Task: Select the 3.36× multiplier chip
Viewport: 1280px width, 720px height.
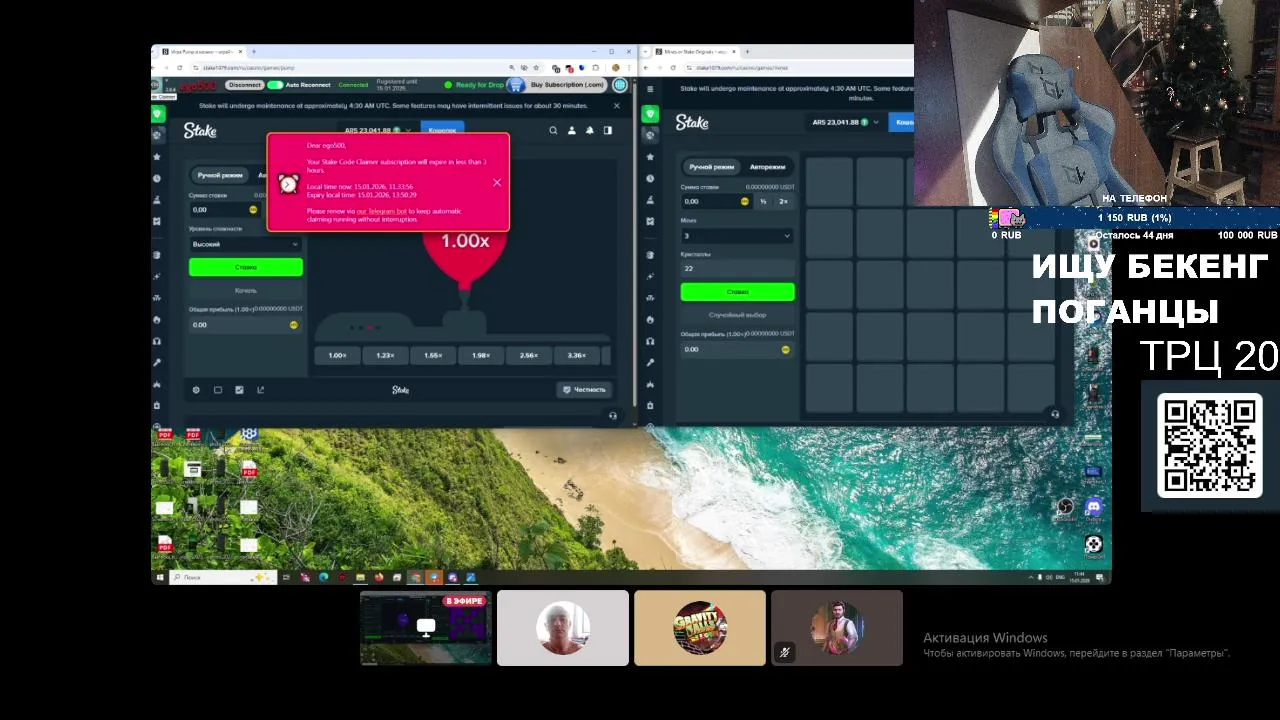Action: click(x=577, y=356)
